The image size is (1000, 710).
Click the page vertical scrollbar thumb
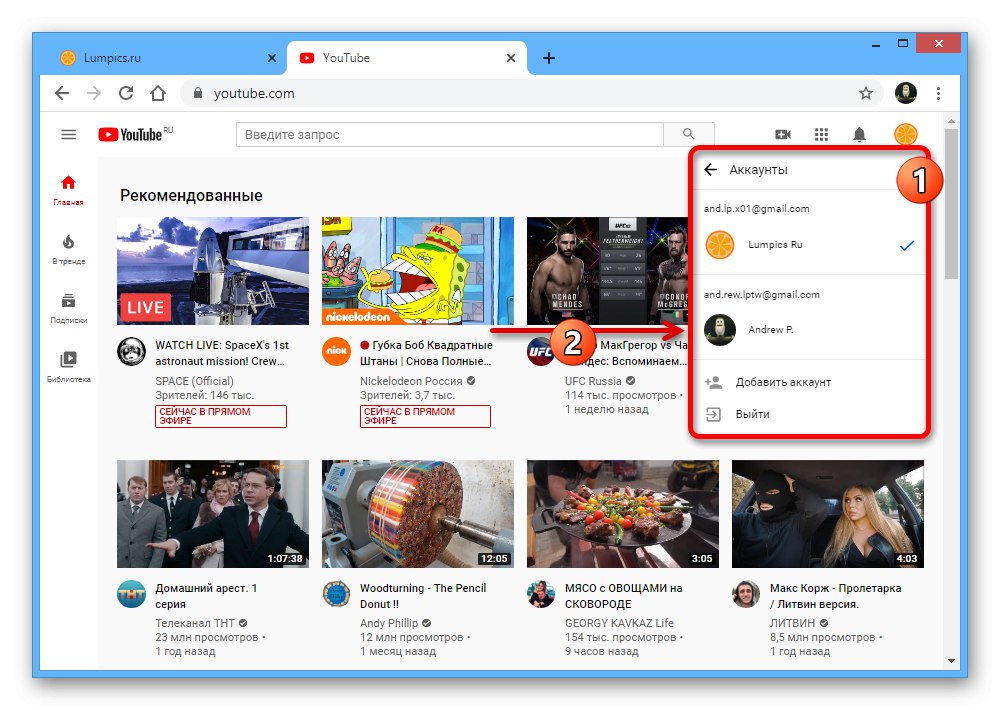(951, 204)
